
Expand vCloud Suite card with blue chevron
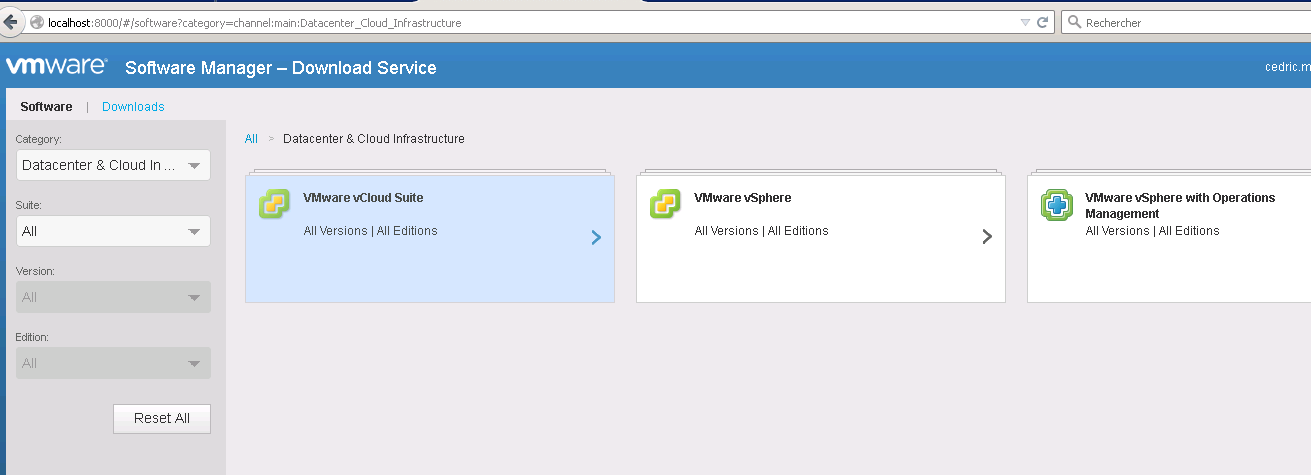pyautogui.click(x=596, y=237)
